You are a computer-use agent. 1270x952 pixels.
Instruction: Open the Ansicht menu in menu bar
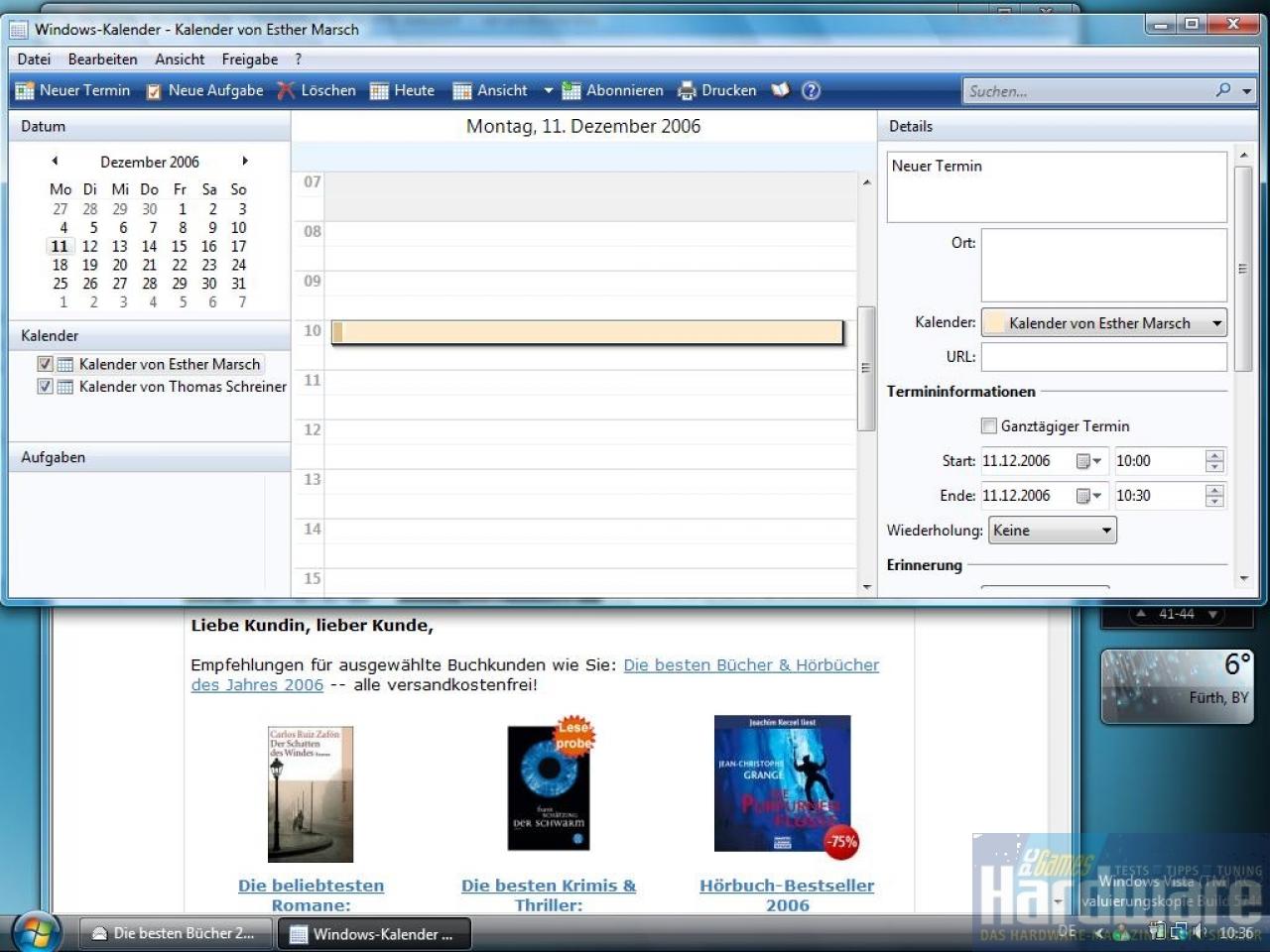(180, 59)
